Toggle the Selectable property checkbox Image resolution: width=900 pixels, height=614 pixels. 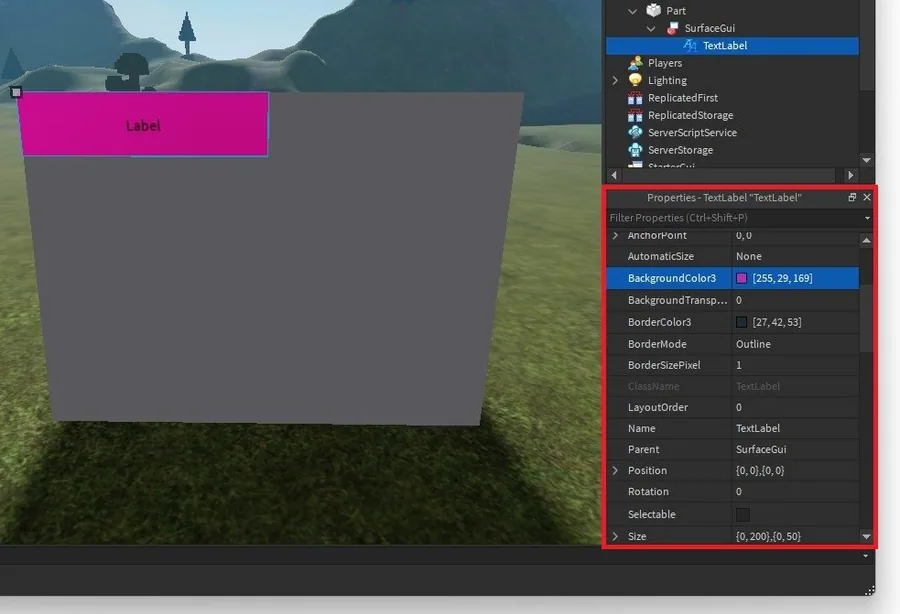coord(742,514)
